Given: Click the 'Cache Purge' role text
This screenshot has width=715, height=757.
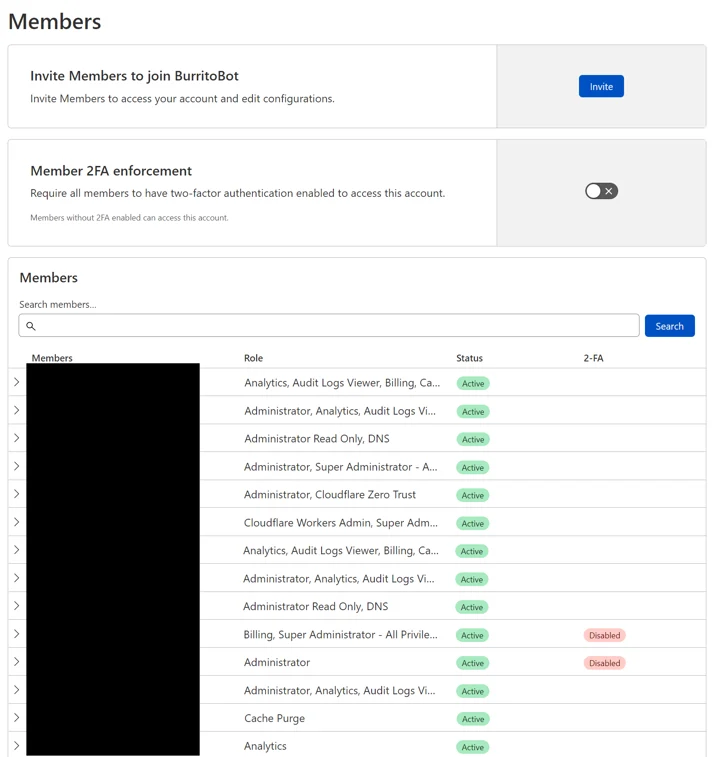Looking at the screenshot, I should (274, 718).
